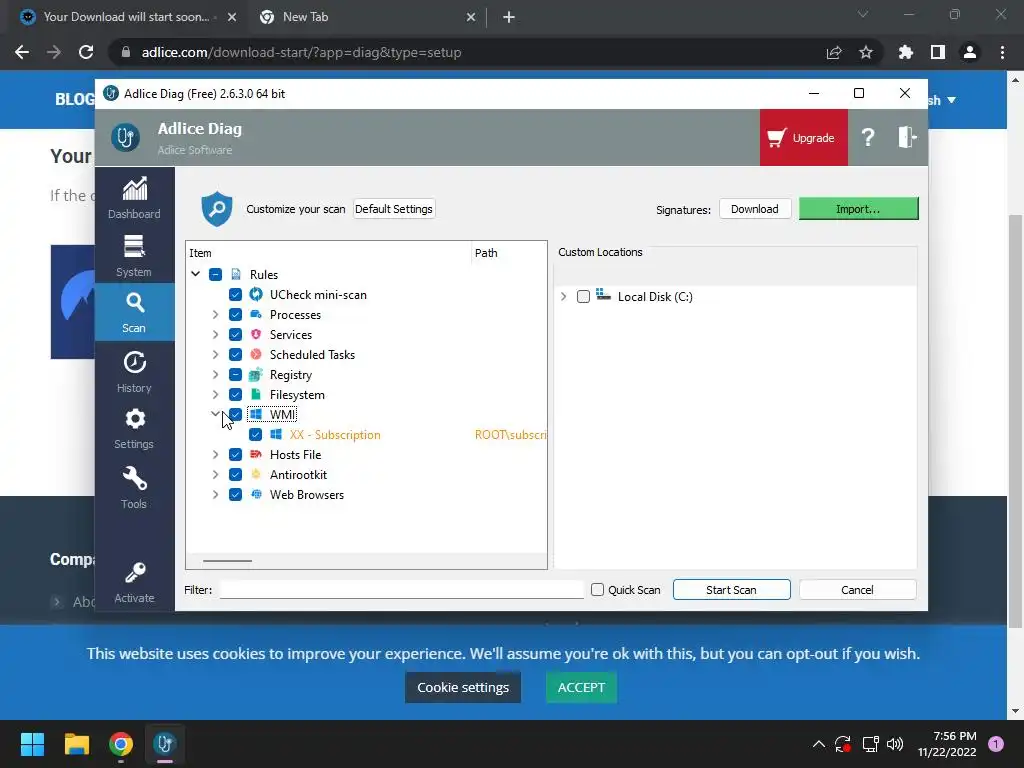Toggle the Rules root checkbox
Screen dimensions: 1024x768
tap(216, 274)
